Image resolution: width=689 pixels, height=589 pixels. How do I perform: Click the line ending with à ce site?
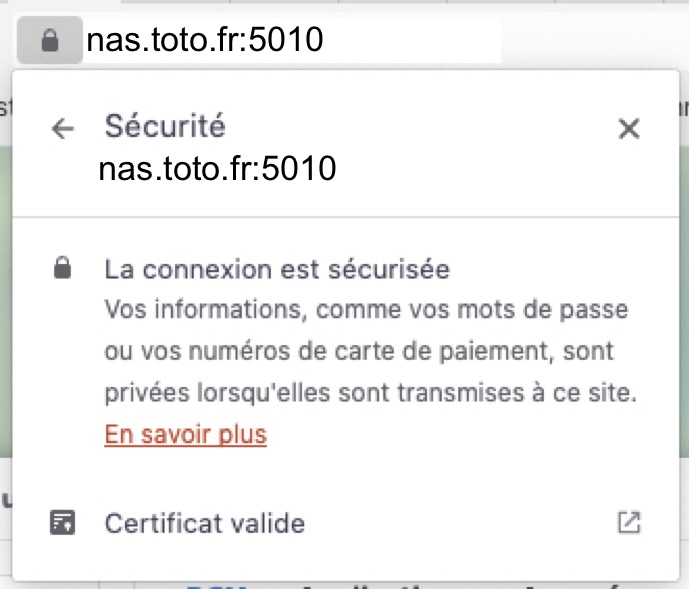(370, 393)
